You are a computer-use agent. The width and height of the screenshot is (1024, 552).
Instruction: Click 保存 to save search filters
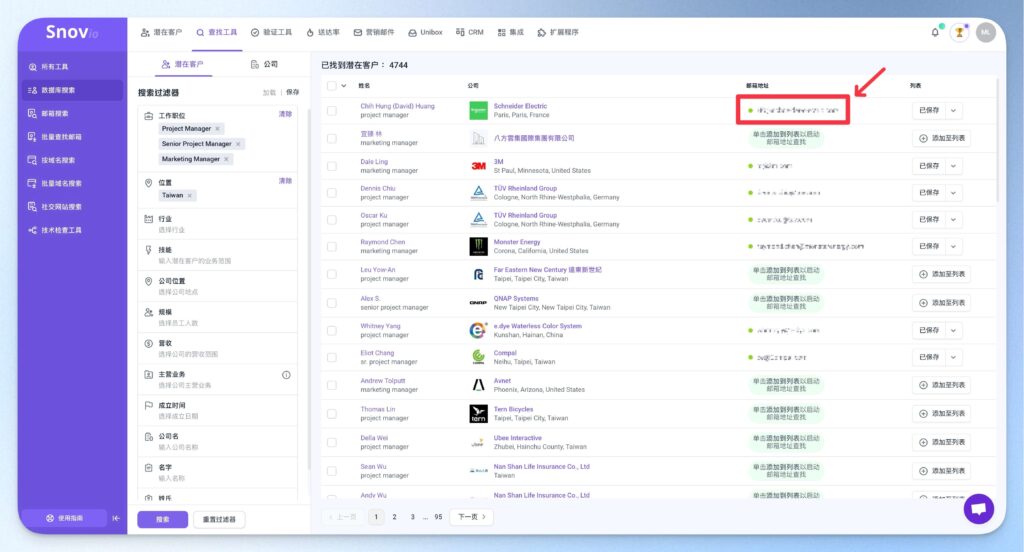pos(293,92)
